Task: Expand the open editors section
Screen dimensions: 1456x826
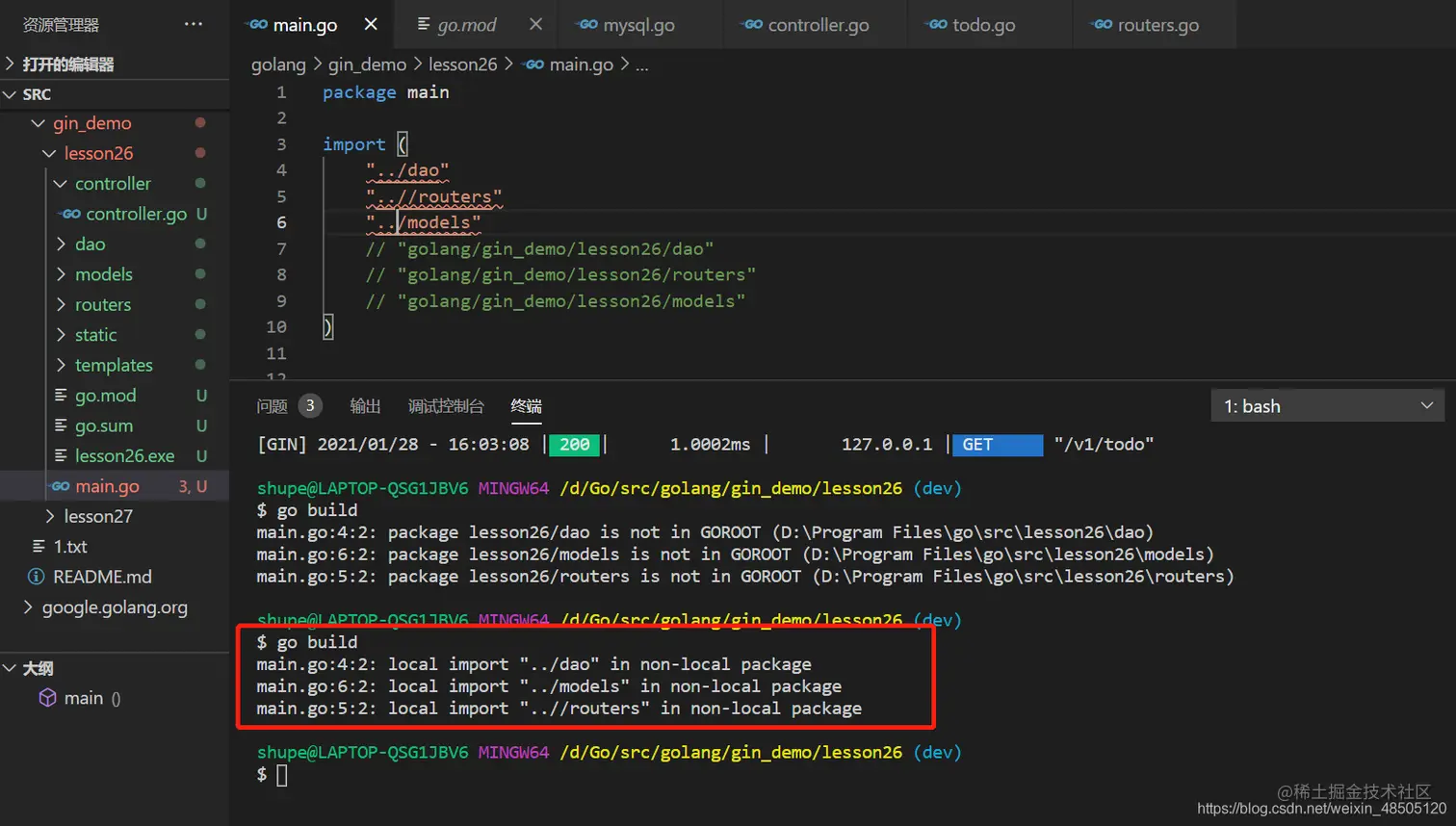Action: click(x=115, y=65)
